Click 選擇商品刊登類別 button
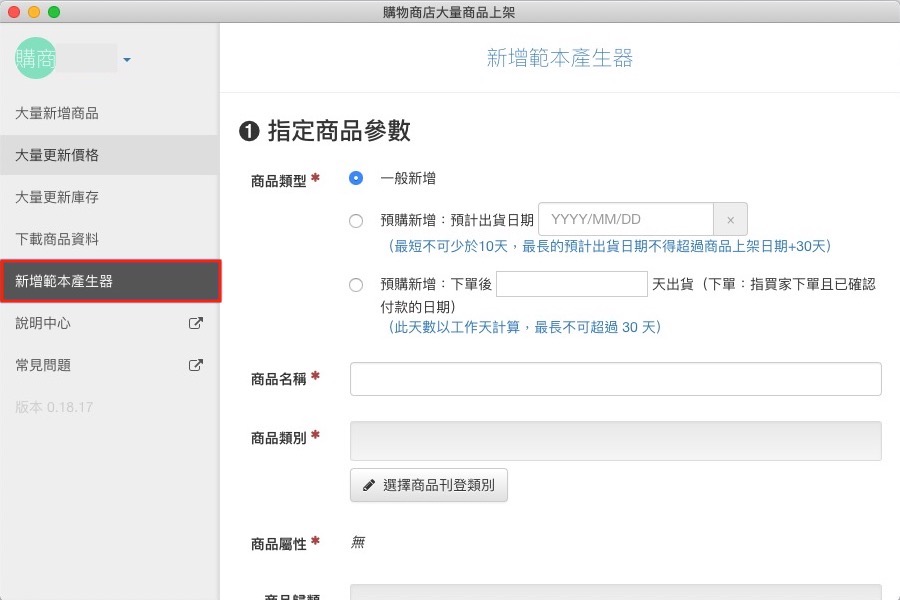 point(429,485)
